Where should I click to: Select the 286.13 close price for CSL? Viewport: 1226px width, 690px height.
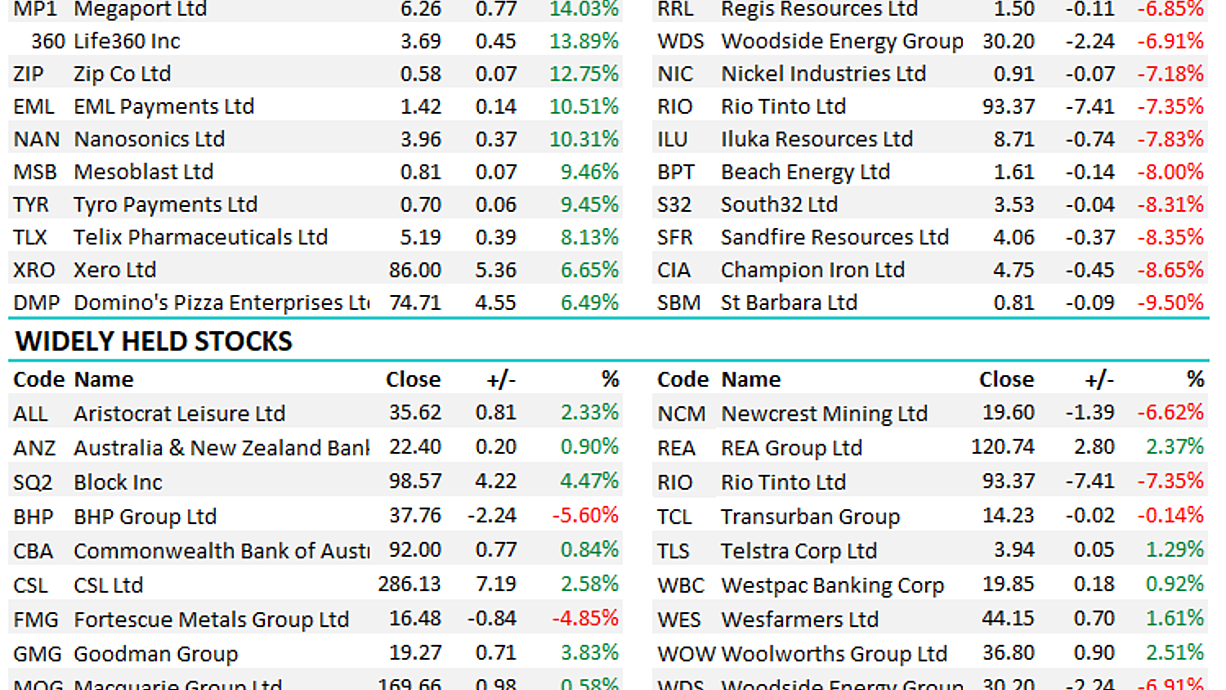[x=410, y=585]
